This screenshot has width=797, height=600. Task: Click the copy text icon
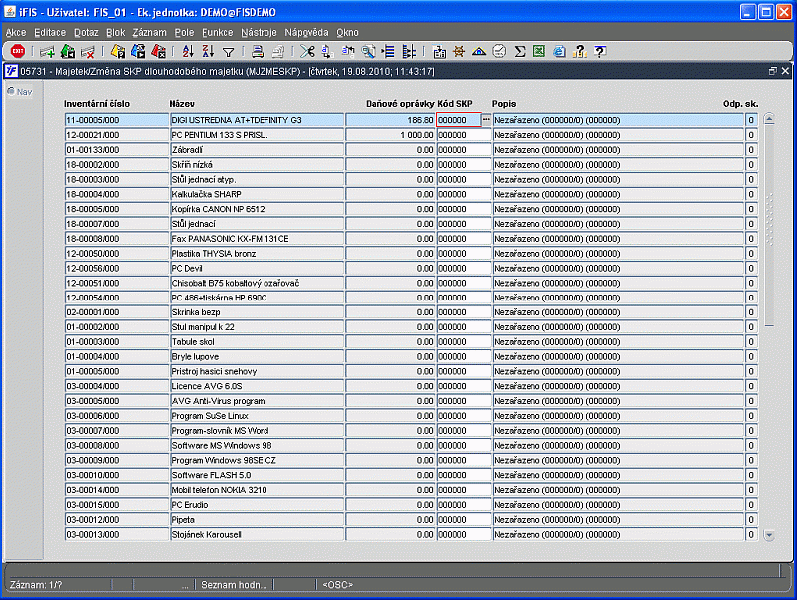coord(327,51)
